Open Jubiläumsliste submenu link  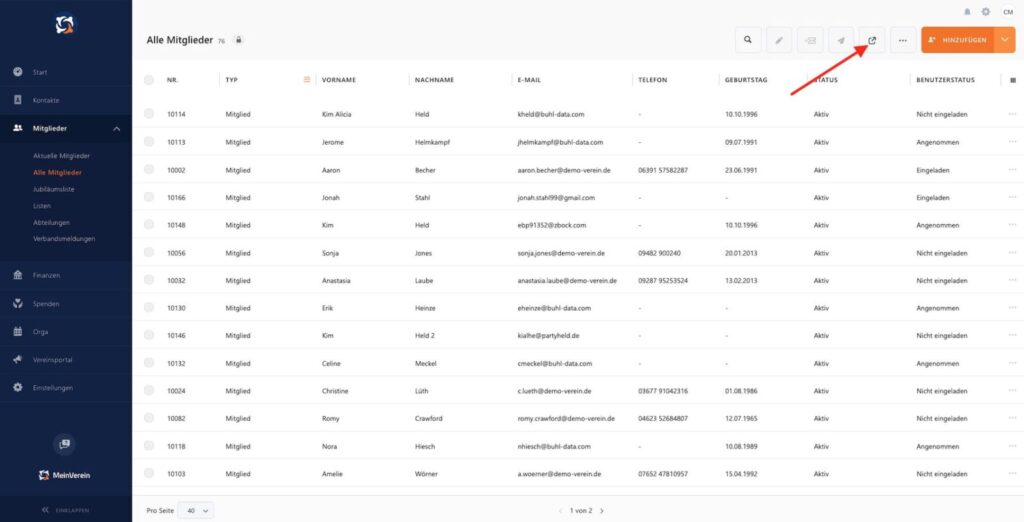54,189
